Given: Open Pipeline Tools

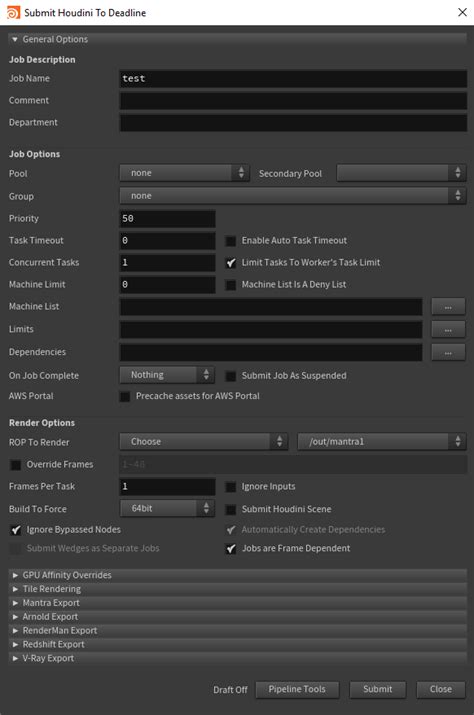Looking at the screenshot, I should (x=297, y=689).
